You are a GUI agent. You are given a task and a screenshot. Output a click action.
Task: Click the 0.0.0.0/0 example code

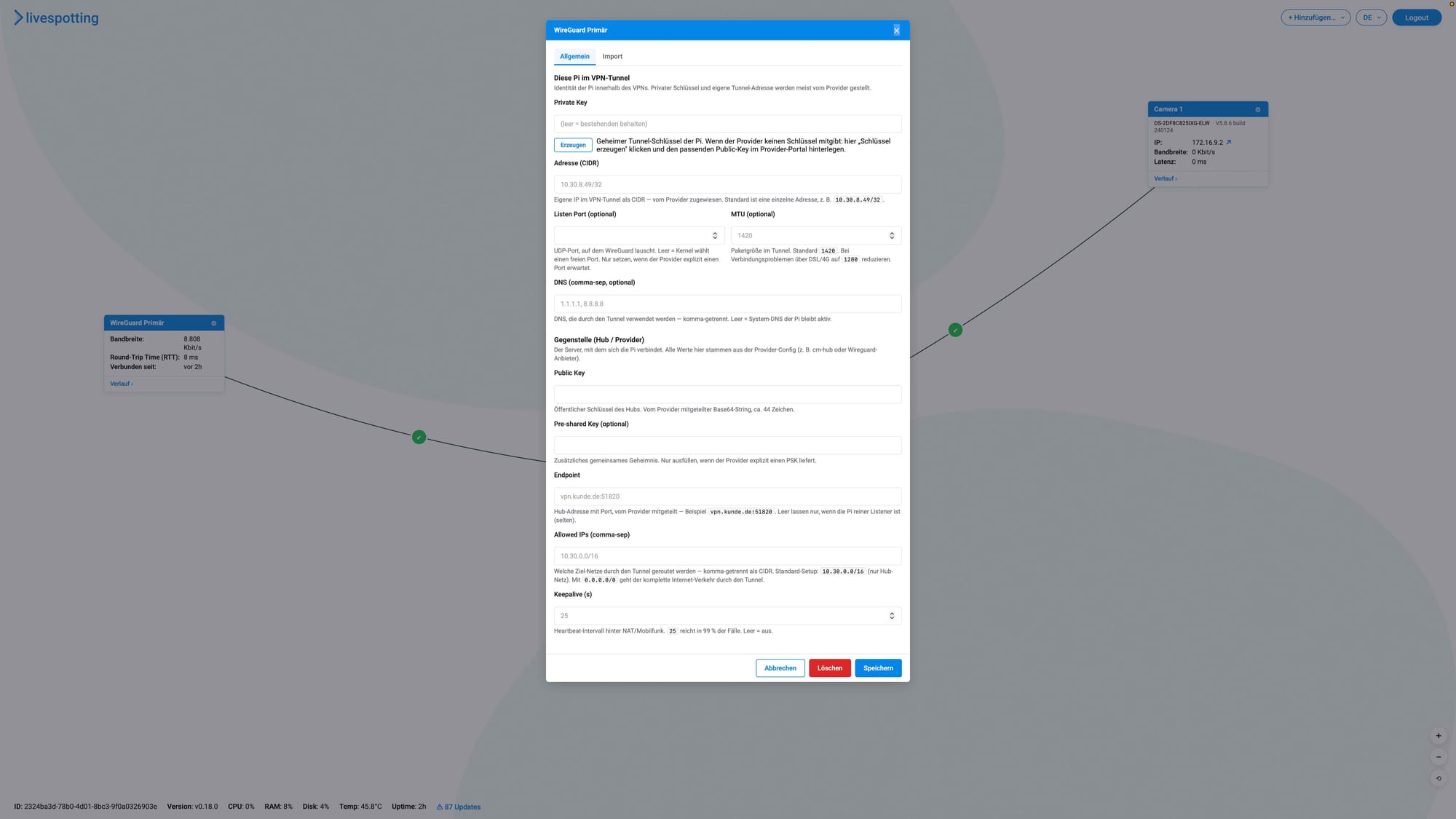600,580
